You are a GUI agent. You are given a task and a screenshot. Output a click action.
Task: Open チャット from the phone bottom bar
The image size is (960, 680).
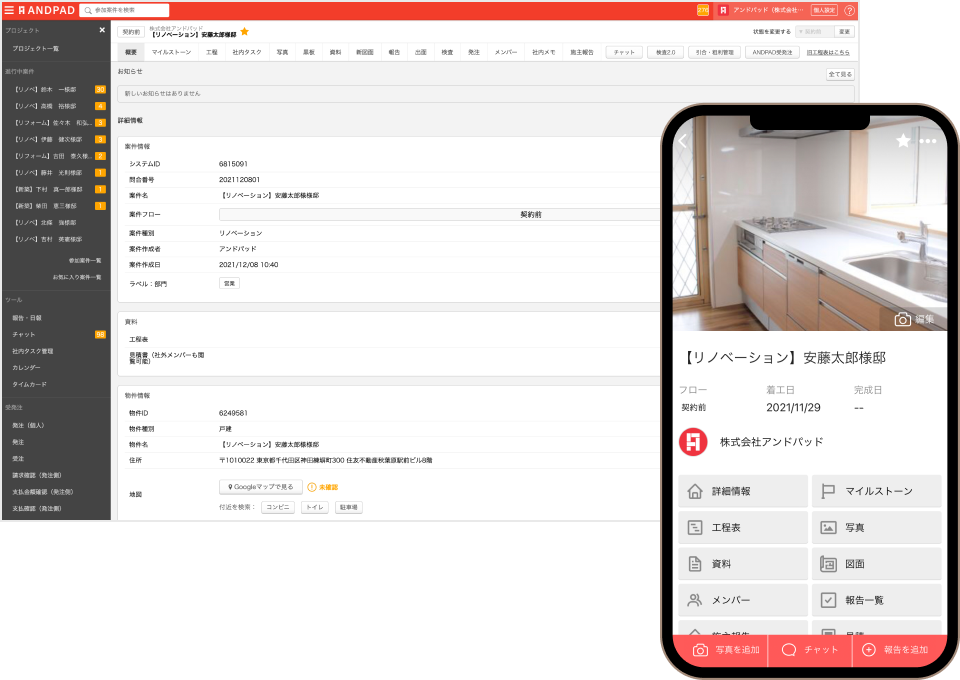[x=810, y=650]
